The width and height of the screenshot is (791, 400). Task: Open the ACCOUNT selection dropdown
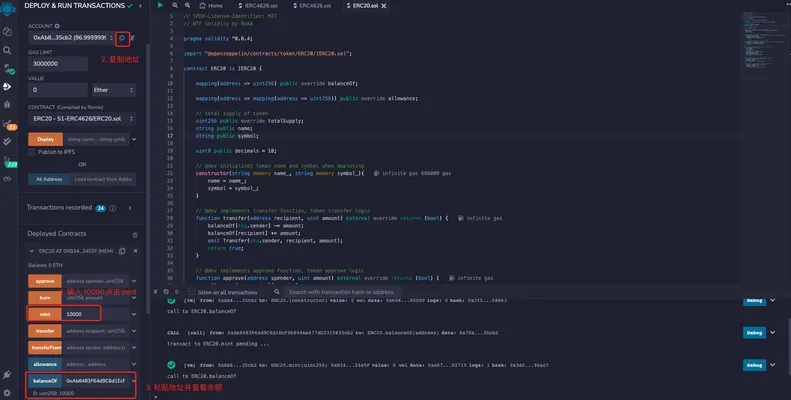72,38
